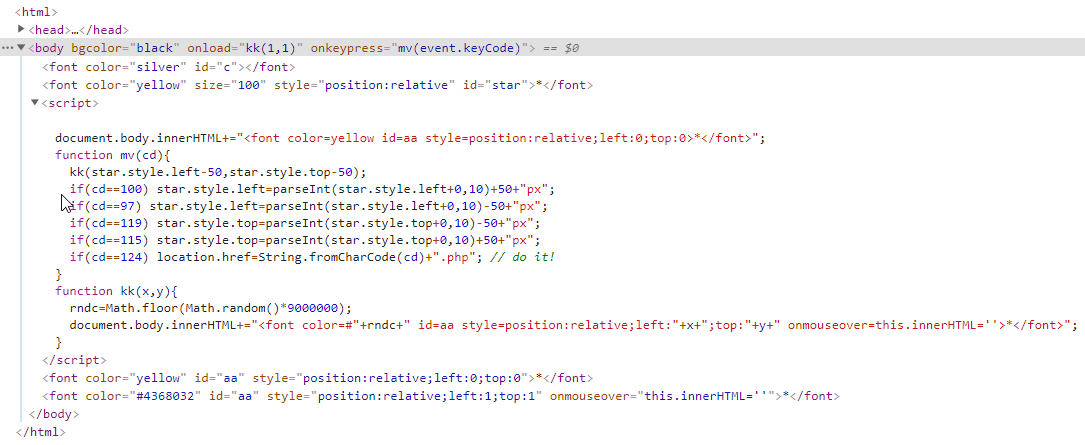Click the kk(star.style.left-50 call line
Screen dimensions: 1085x445
[x=218, y=172]
